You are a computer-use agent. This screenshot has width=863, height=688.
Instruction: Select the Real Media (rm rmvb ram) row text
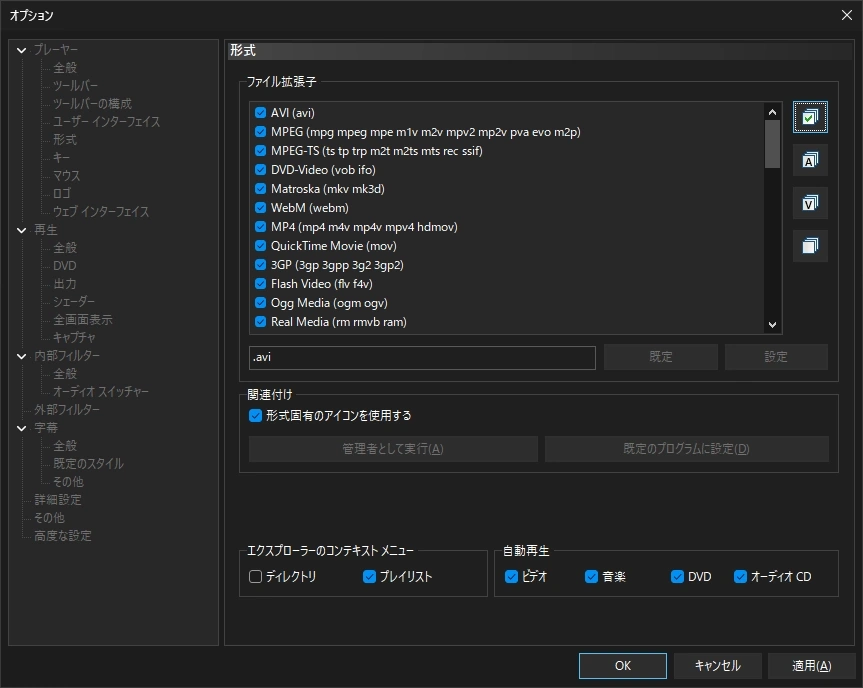(338, 322)
